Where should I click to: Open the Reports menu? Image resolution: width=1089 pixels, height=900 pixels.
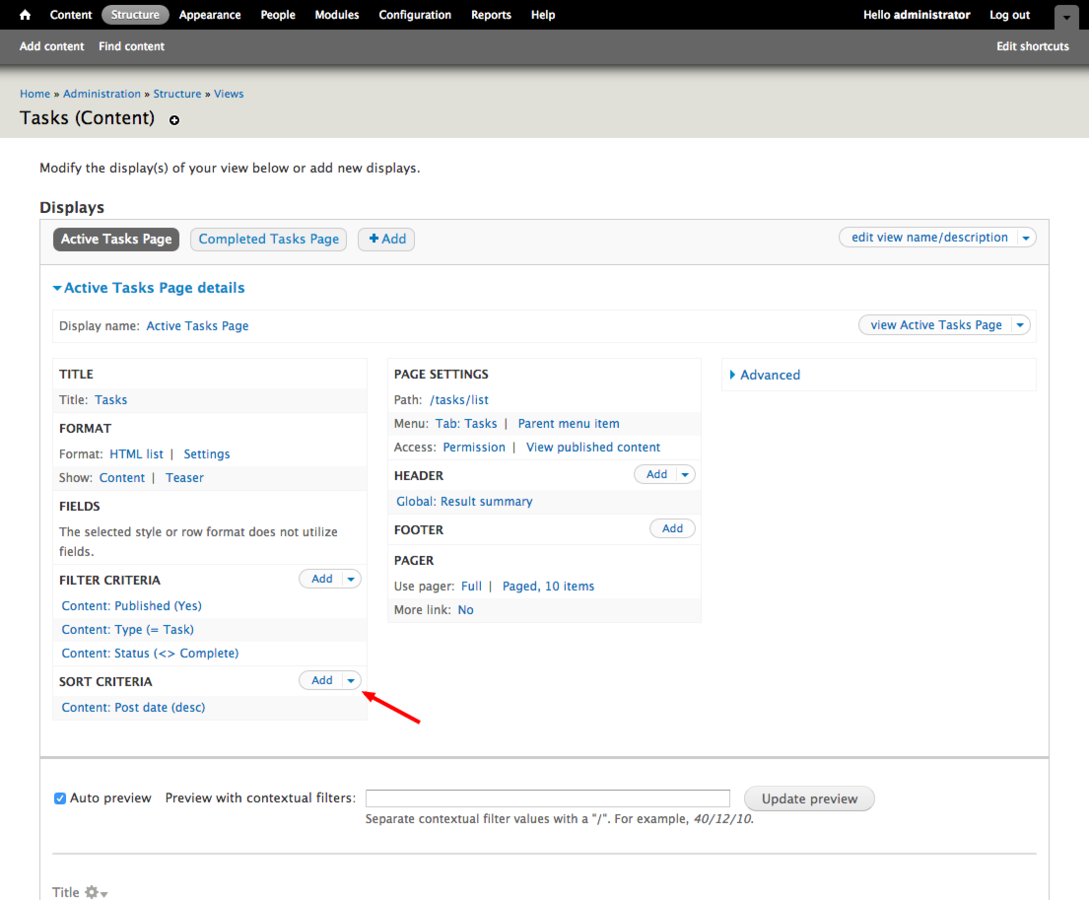tap(491, 15)
